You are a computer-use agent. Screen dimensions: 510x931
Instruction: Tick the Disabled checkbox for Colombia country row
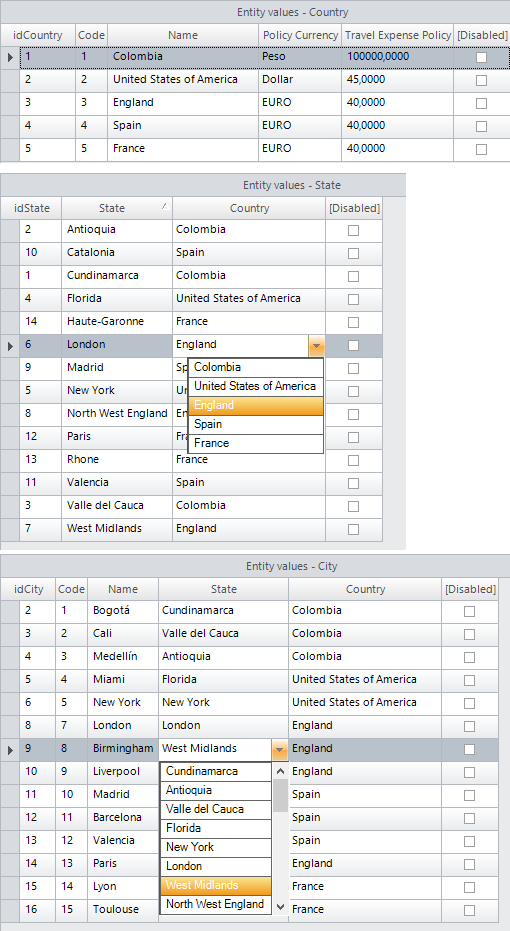click(482, 58)
